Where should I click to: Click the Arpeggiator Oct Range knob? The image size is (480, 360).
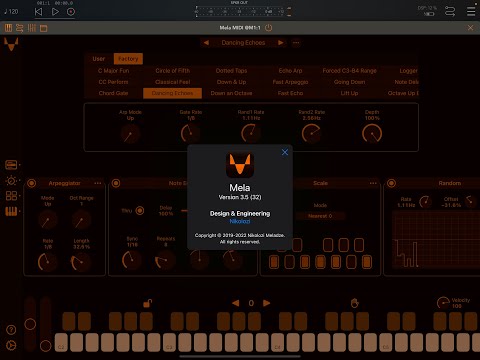81,220
